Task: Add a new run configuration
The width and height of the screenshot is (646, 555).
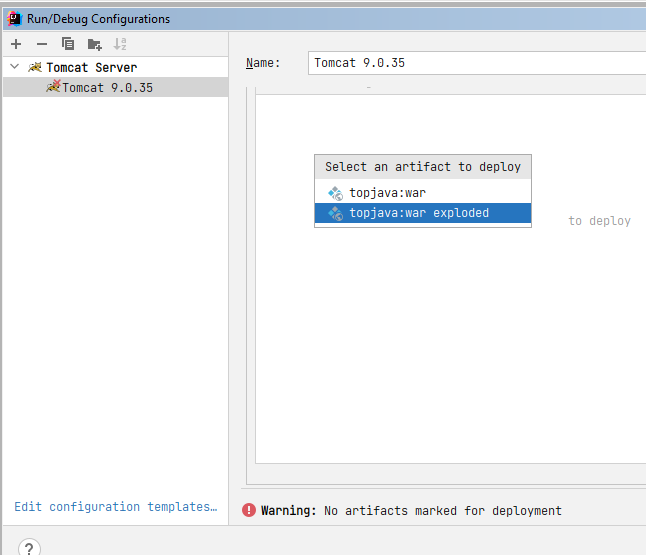Action: coord(16,44)
